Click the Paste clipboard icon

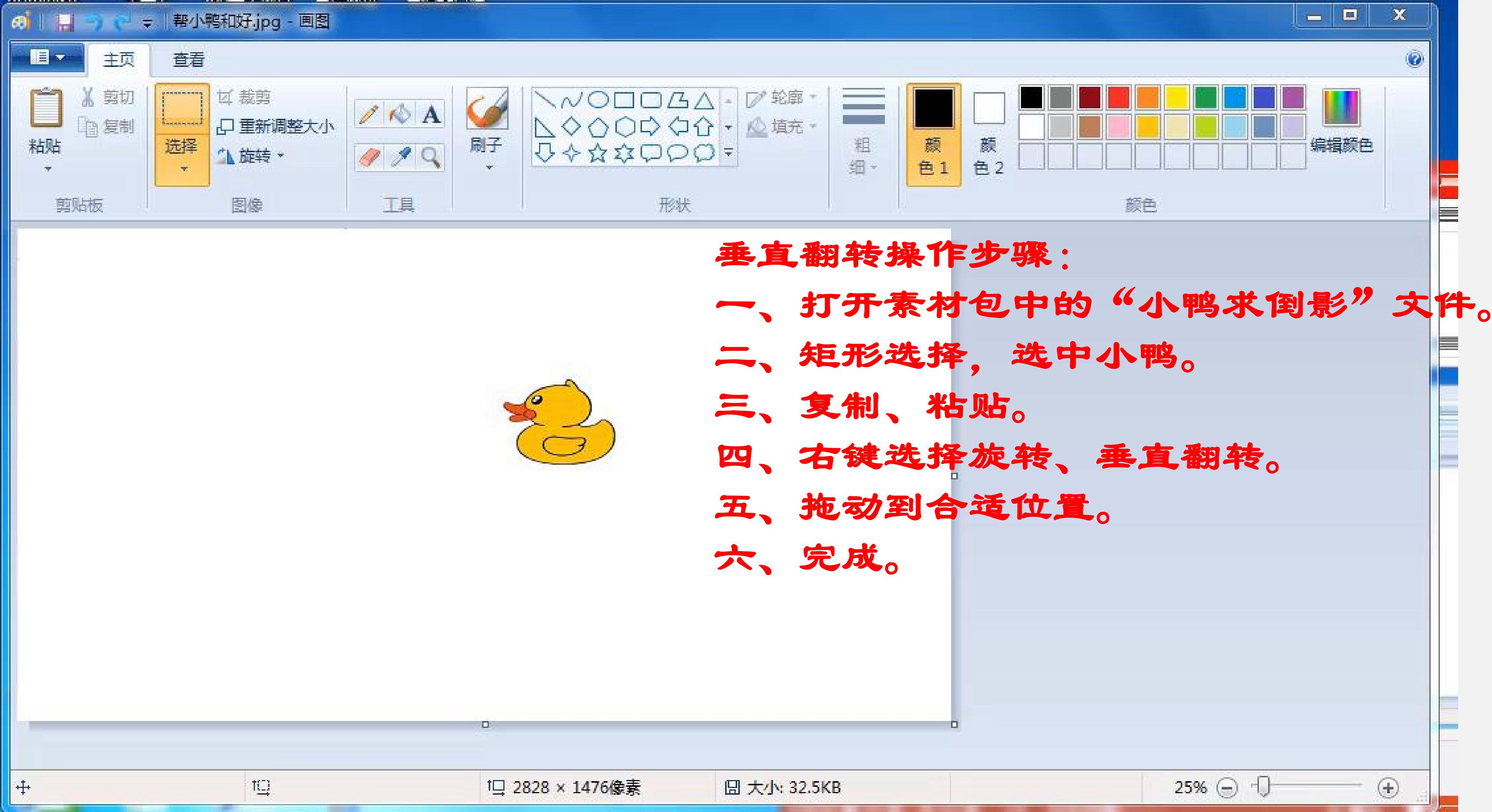(46, 108)
